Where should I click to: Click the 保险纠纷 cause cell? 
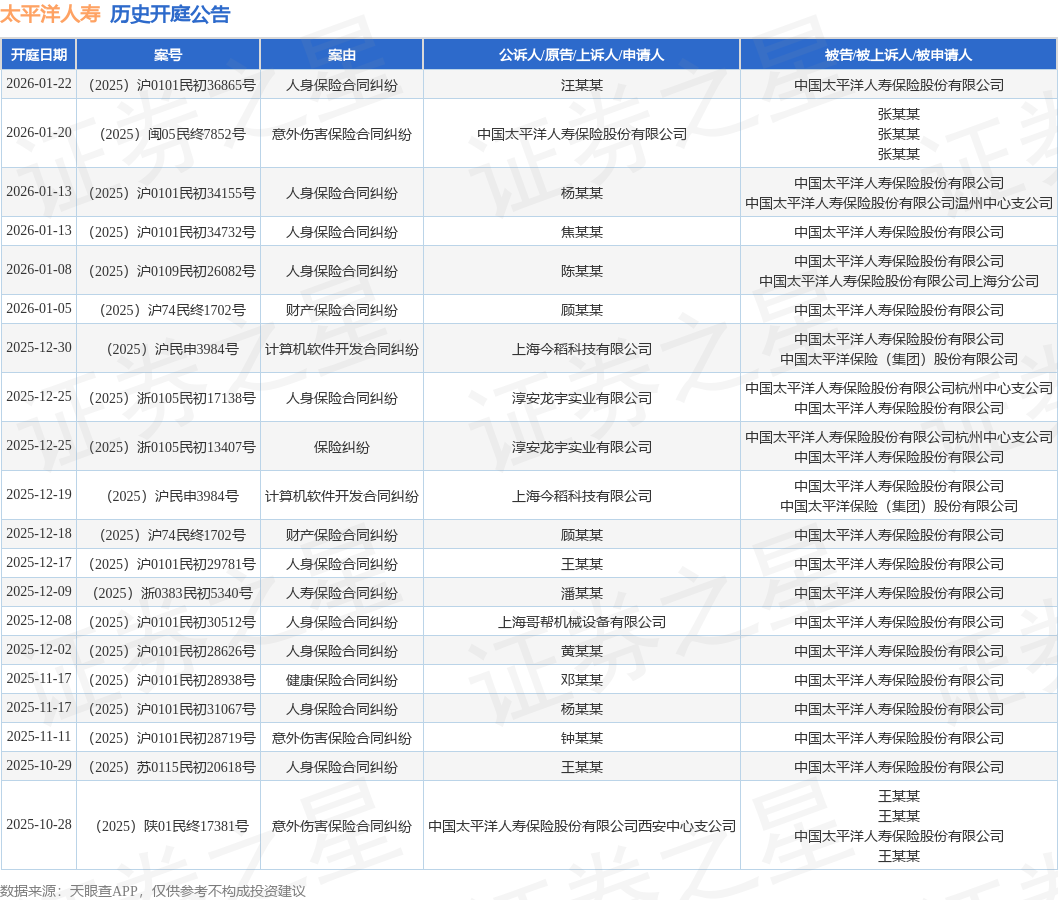(x=341, y=447)
